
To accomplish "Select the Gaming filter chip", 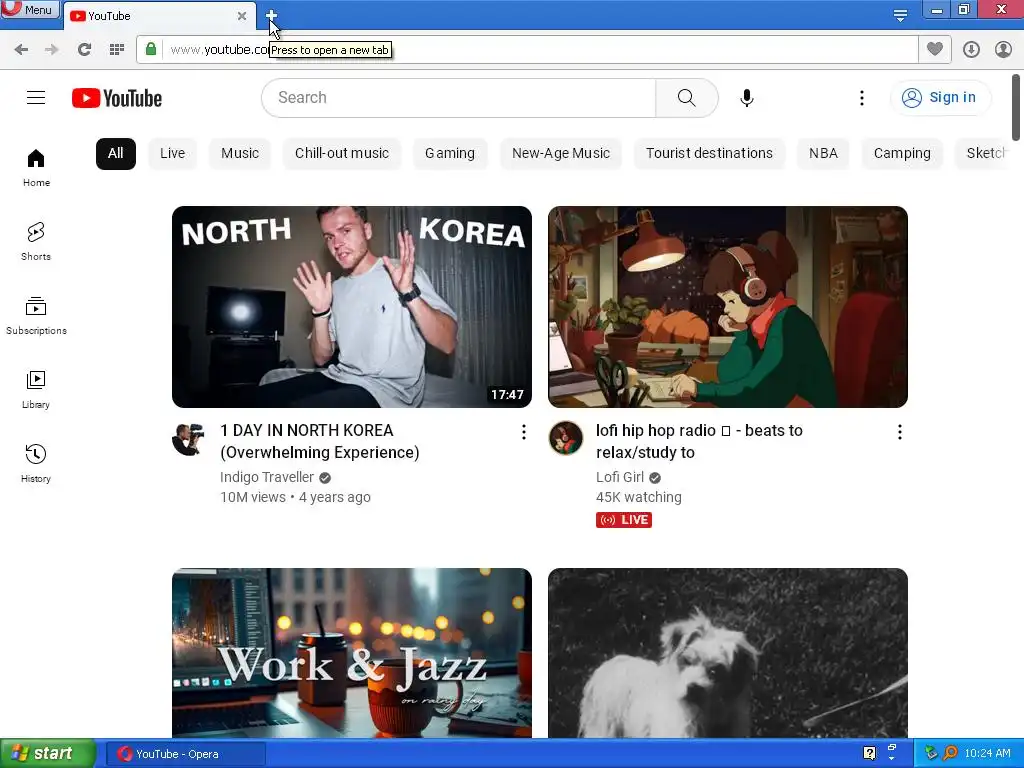I will [x=450, y=153].
